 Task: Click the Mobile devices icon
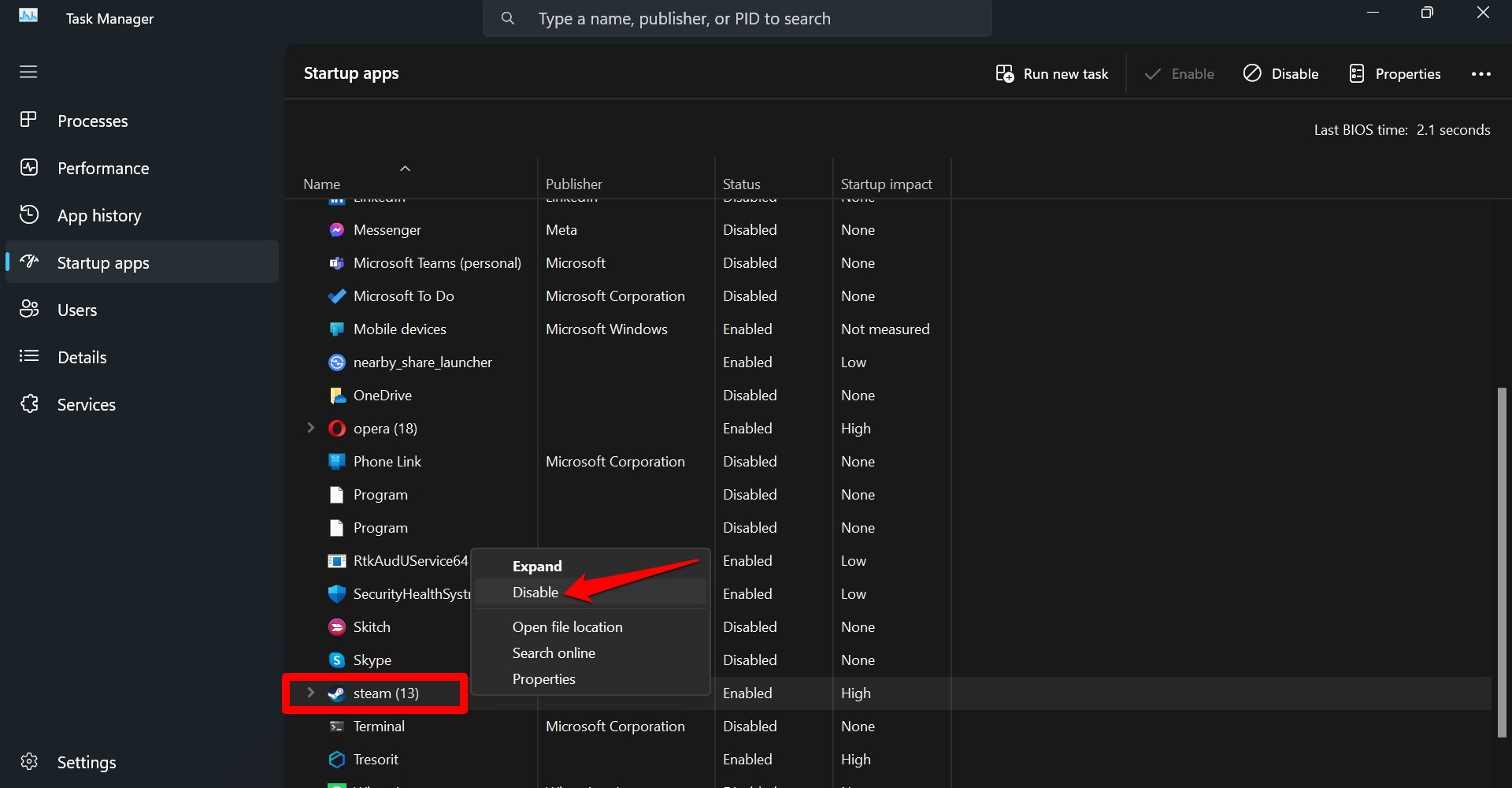336,329
